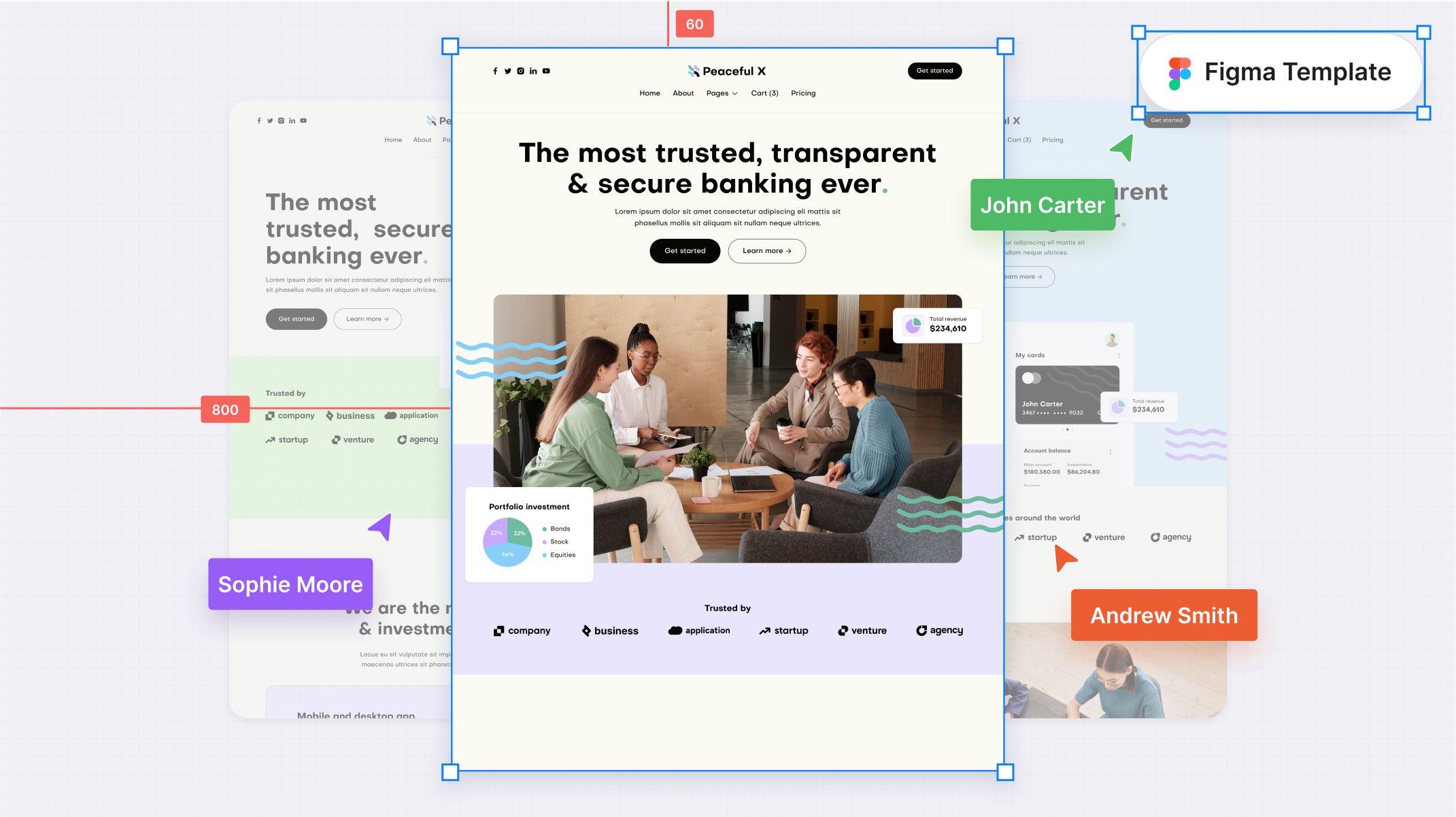Click the YouTube icon in nav bar
The image size is (1456, 817).
click(x=546, y=70)
